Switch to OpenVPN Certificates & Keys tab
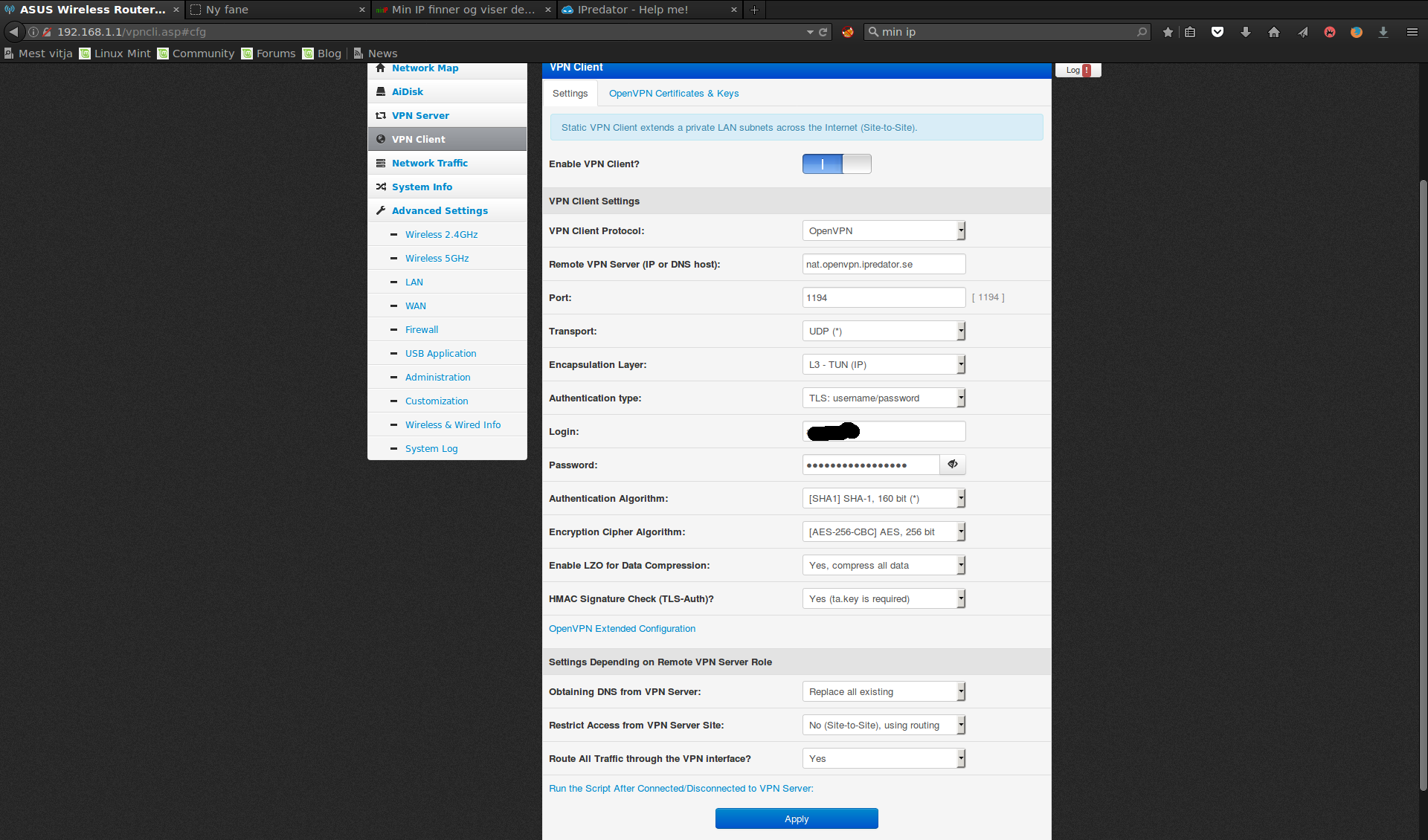 coord(674,93)
